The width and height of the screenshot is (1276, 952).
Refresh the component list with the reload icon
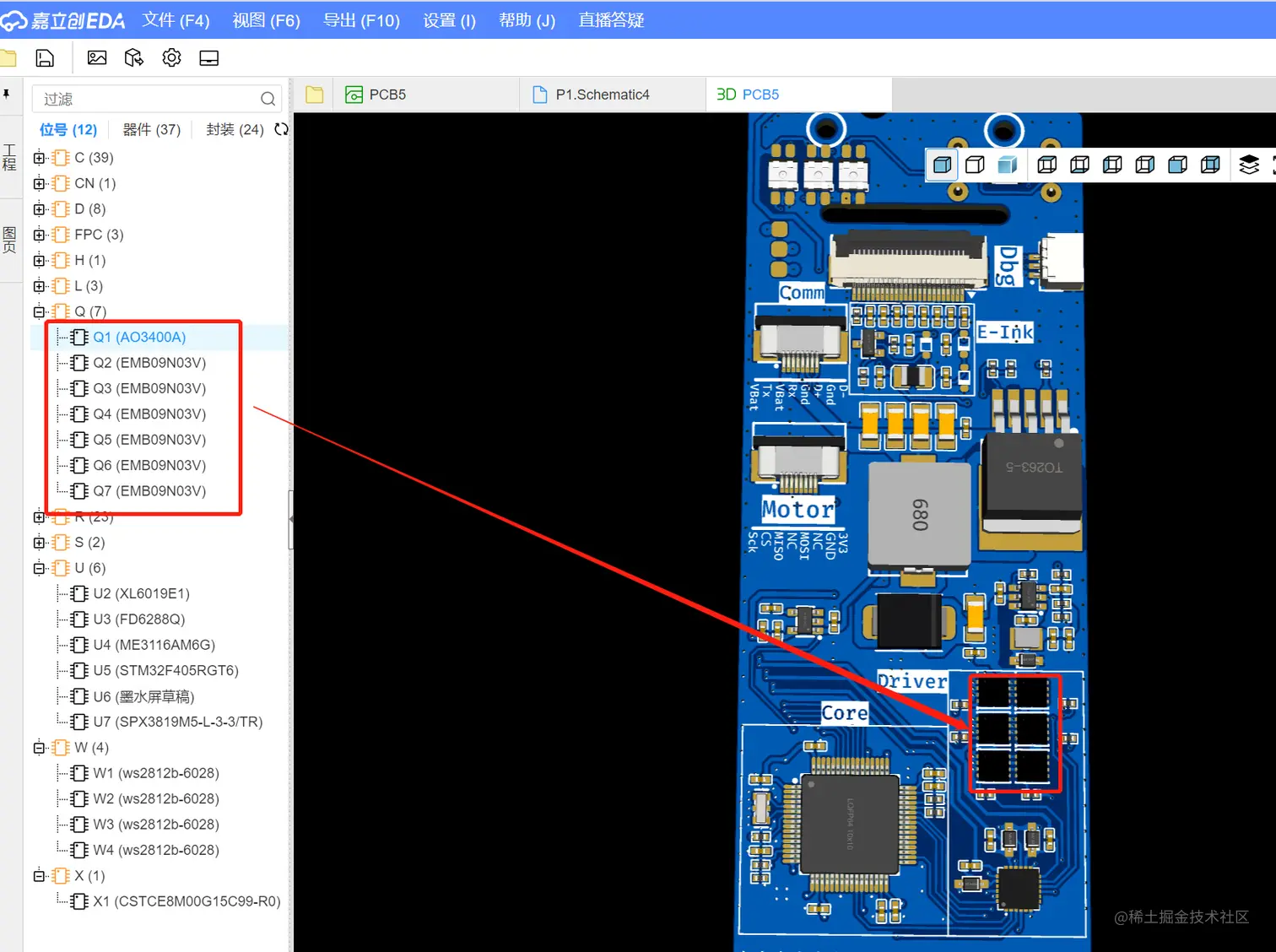(281, 129)
